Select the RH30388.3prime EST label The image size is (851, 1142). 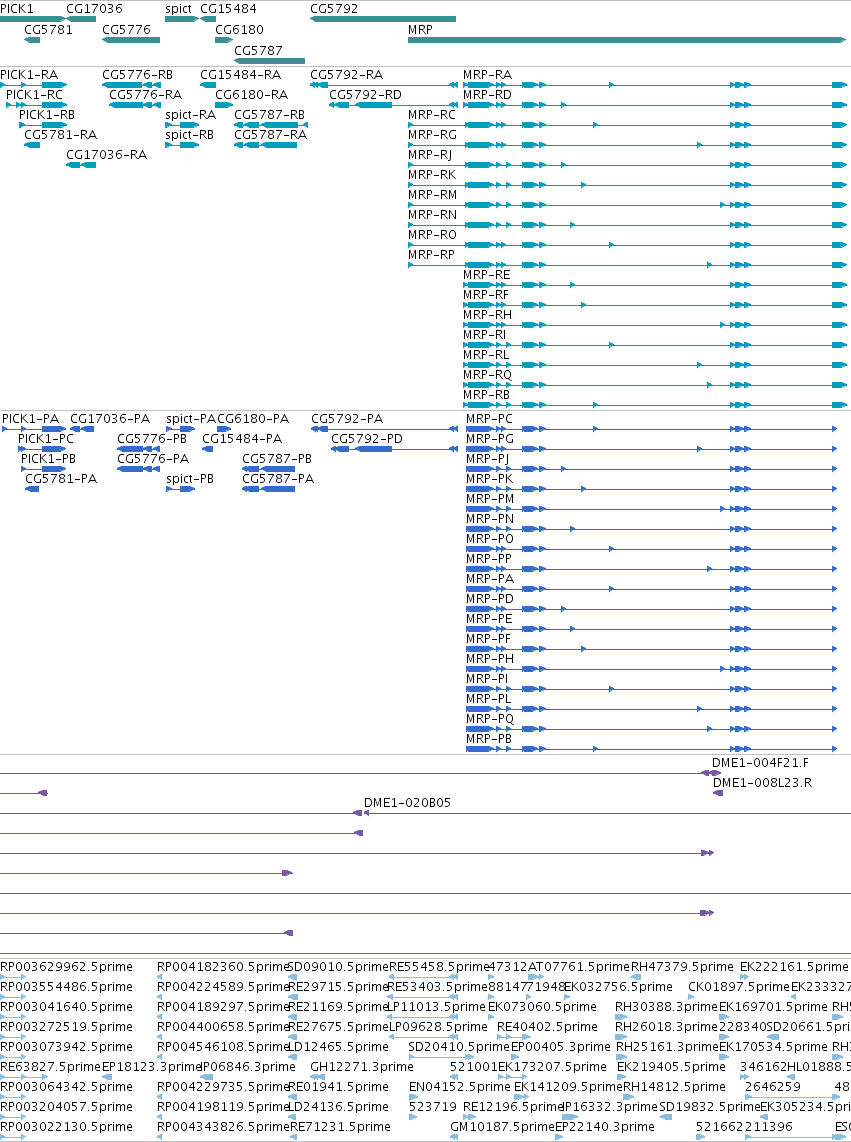[667, 1007]
